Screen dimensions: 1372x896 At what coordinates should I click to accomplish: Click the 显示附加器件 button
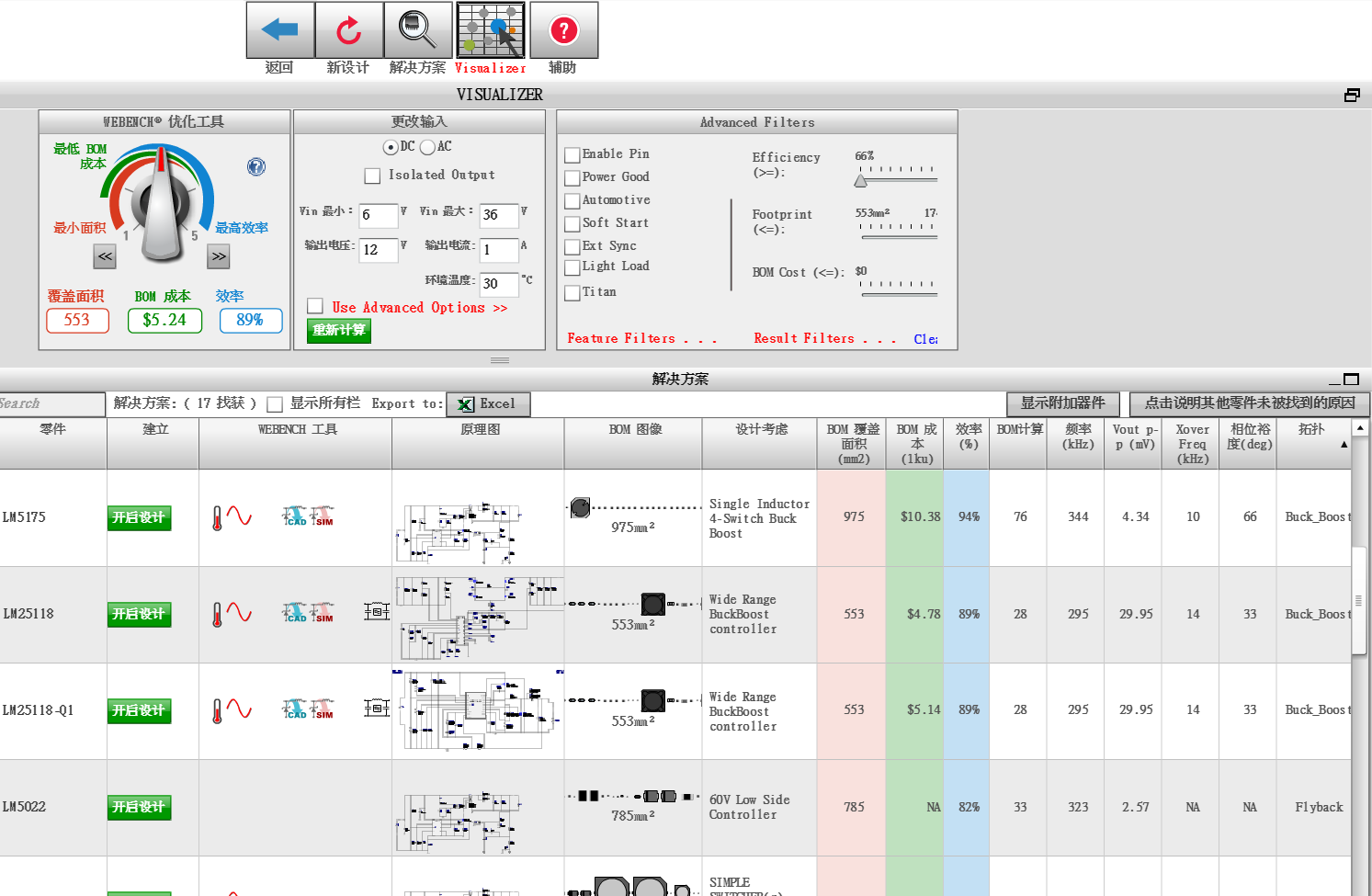point(1063,403)
